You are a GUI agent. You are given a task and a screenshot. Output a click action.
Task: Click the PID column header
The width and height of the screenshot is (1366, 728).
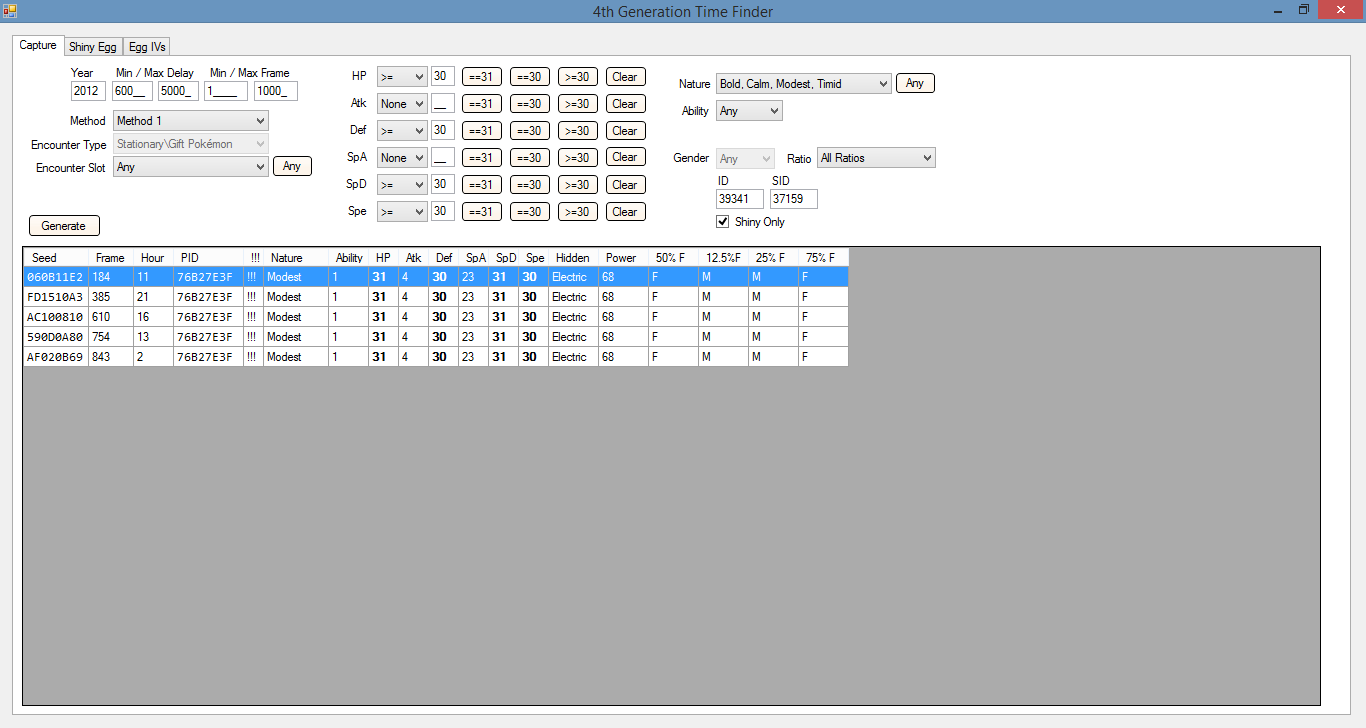point(208,258)
